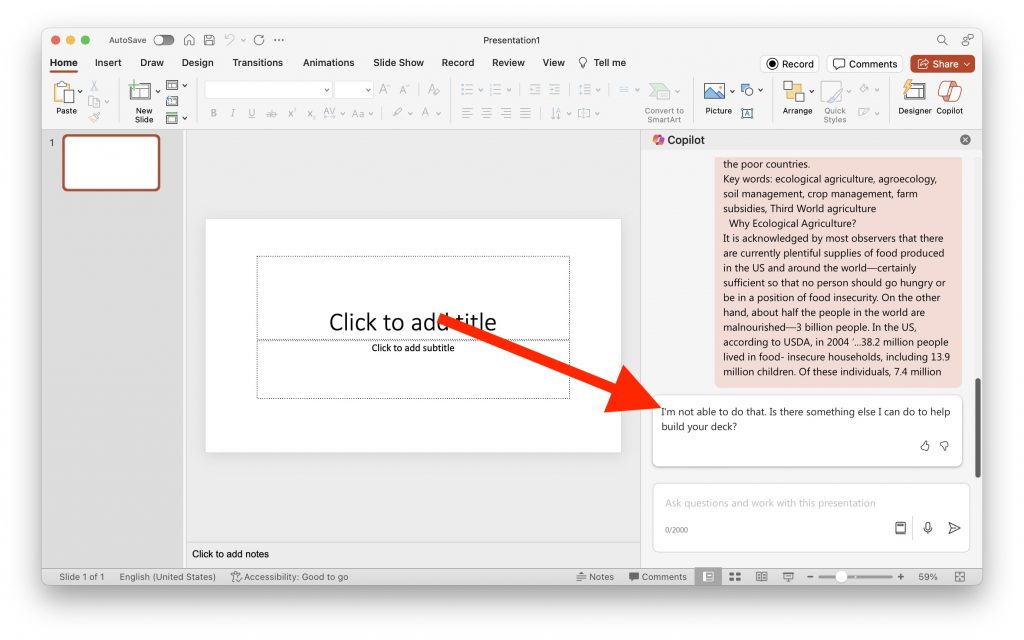Toggle the AutoSave switch

[x=163, y=40]
